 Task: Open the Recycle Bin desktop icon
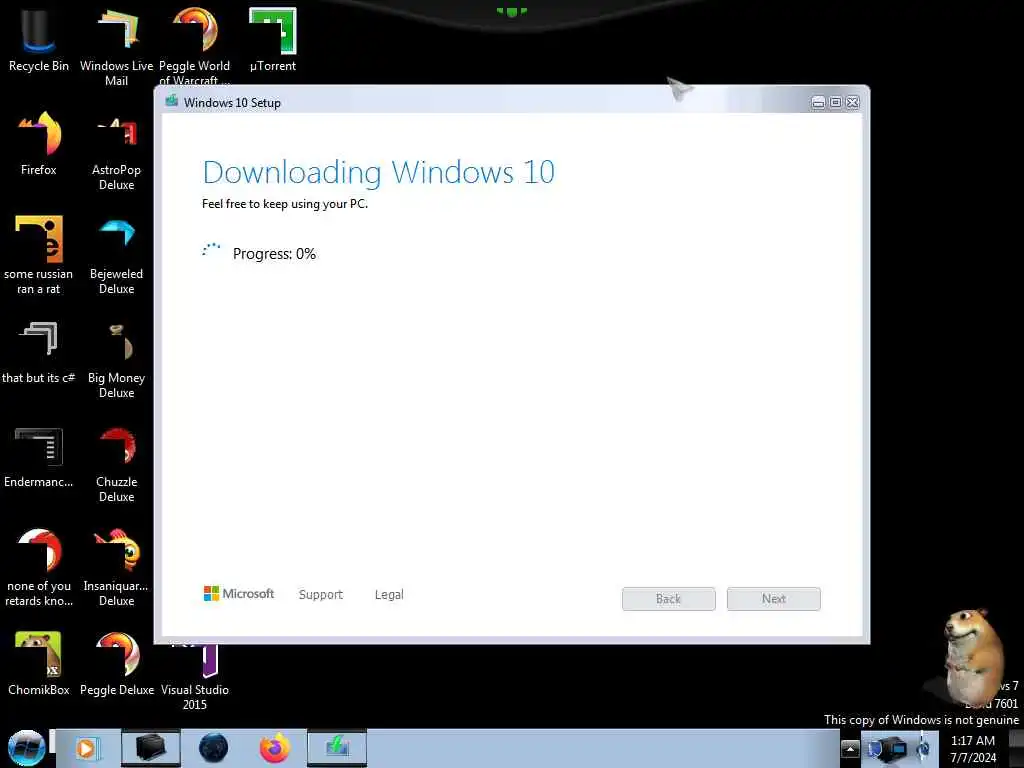point(39,39)
